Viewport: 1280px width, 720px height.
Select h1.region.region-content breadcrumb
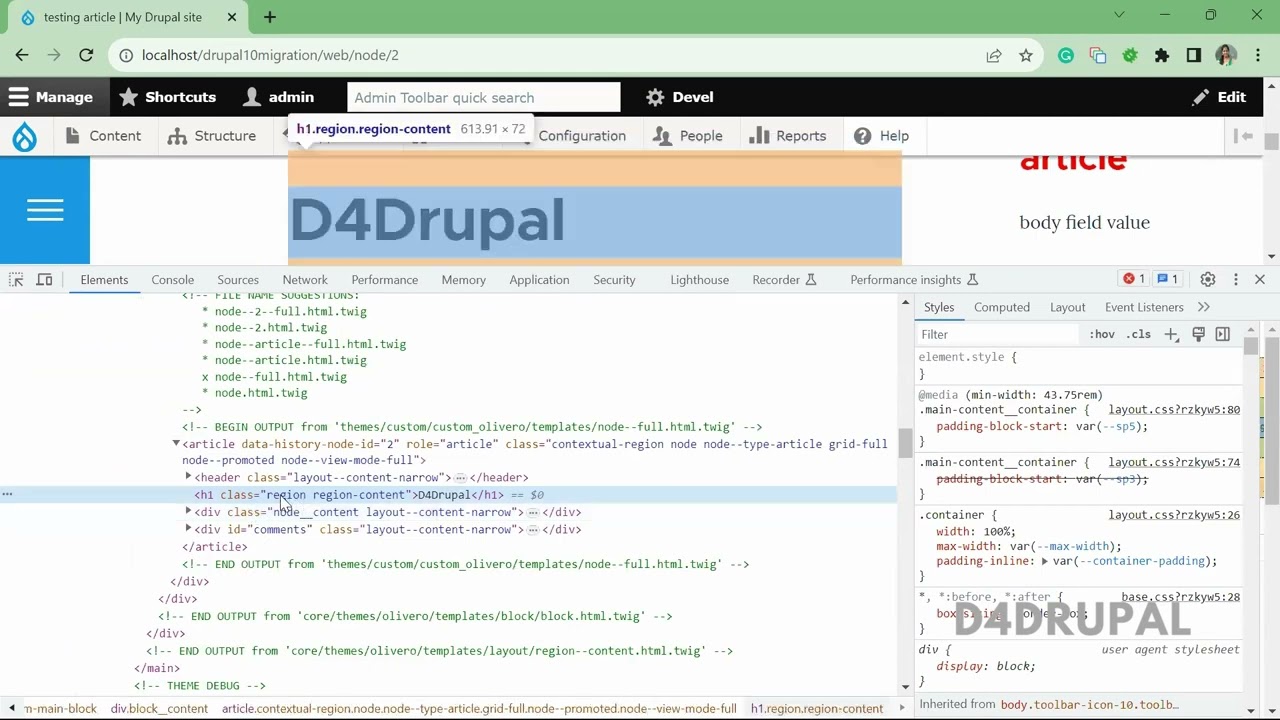(x=817, y=708)
